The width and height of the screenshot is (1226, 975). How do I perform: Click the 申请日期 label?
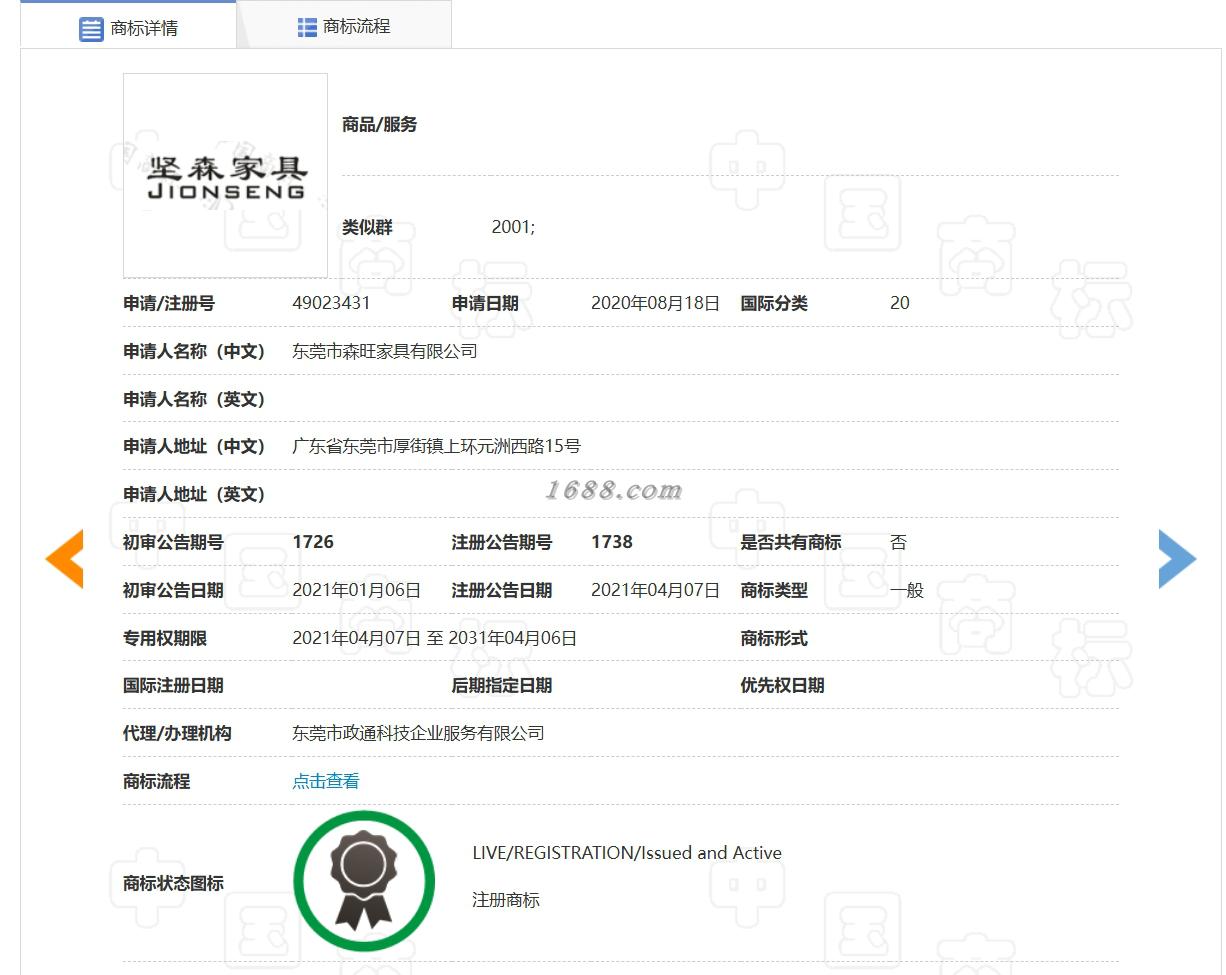485,303
